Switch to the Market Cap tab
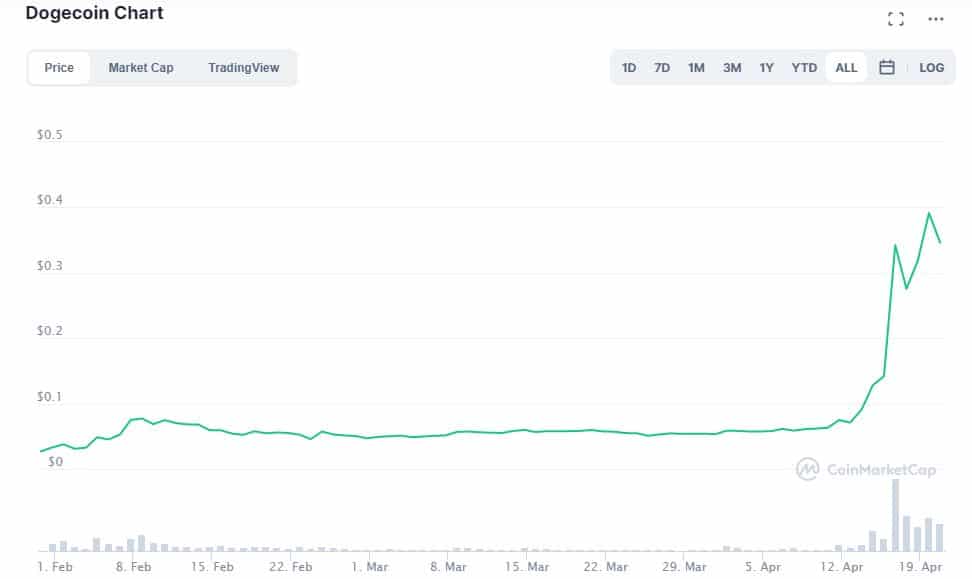The width and height of the screenshot is (972, 579). point(141,68)
